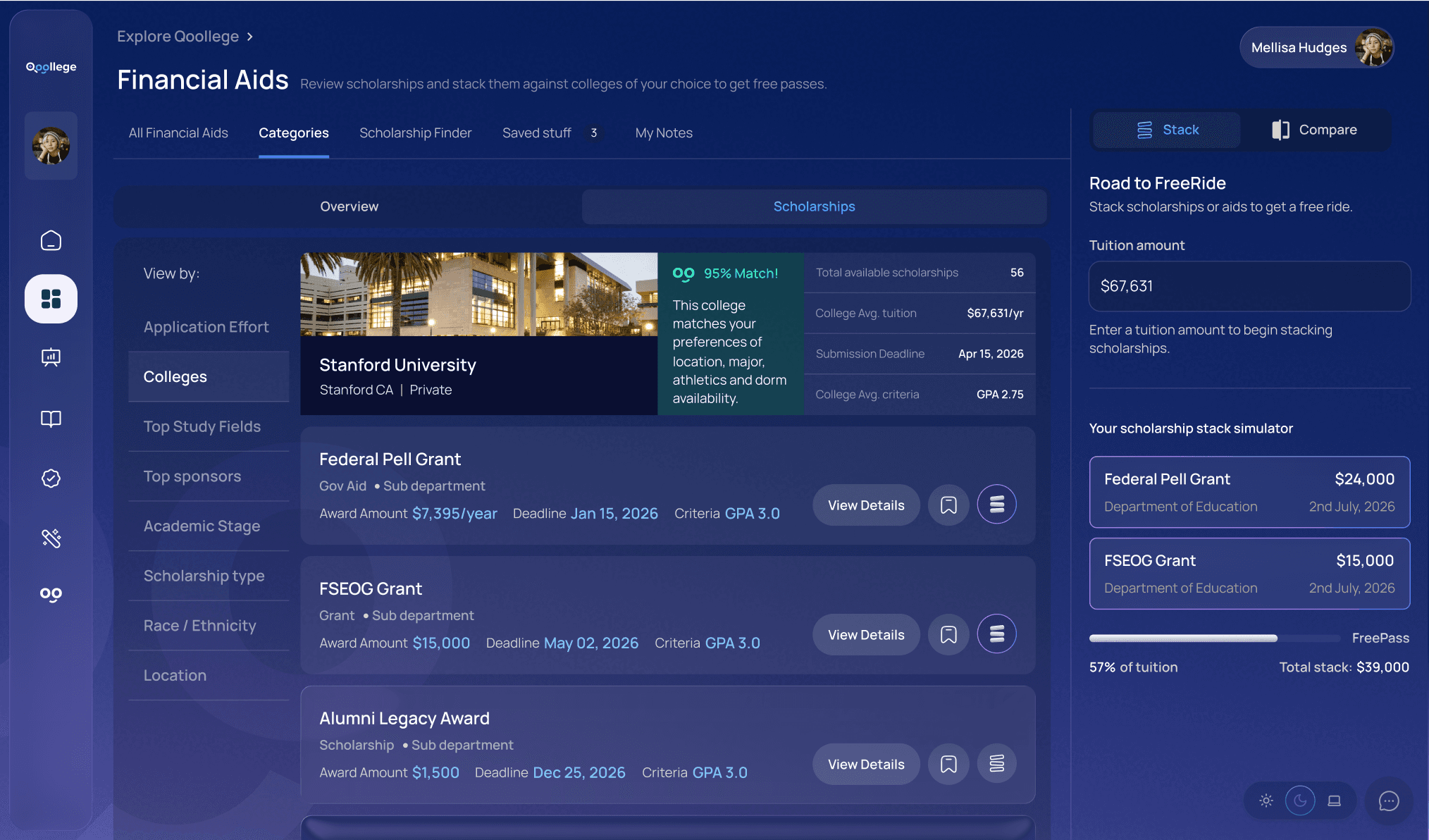Image resolution: width=1429 pixels, height=840 pixels.
Task: Click the FreePass progress bar
Action: point(1214,638)
